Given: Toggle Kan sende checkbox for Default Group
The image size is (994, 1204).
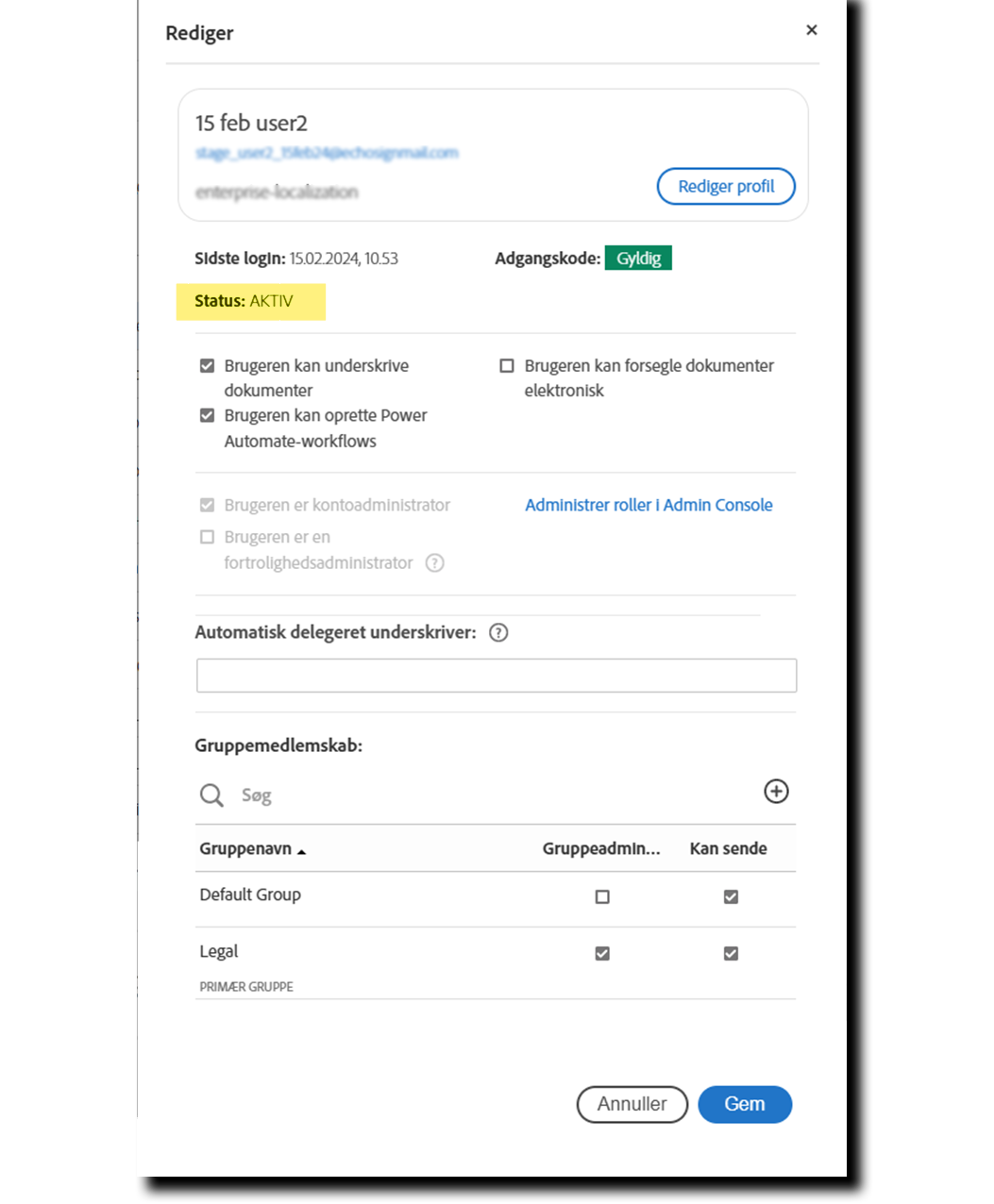Looking at the screenshot, I should point(731,896).
